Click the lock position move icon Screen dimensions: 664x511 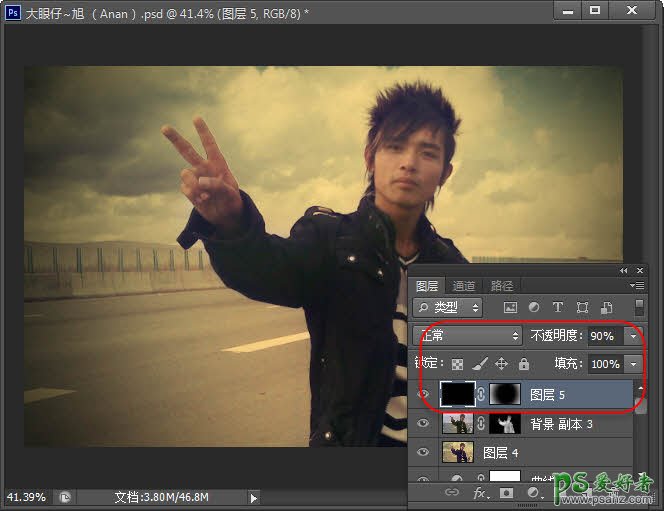point(502,365)
